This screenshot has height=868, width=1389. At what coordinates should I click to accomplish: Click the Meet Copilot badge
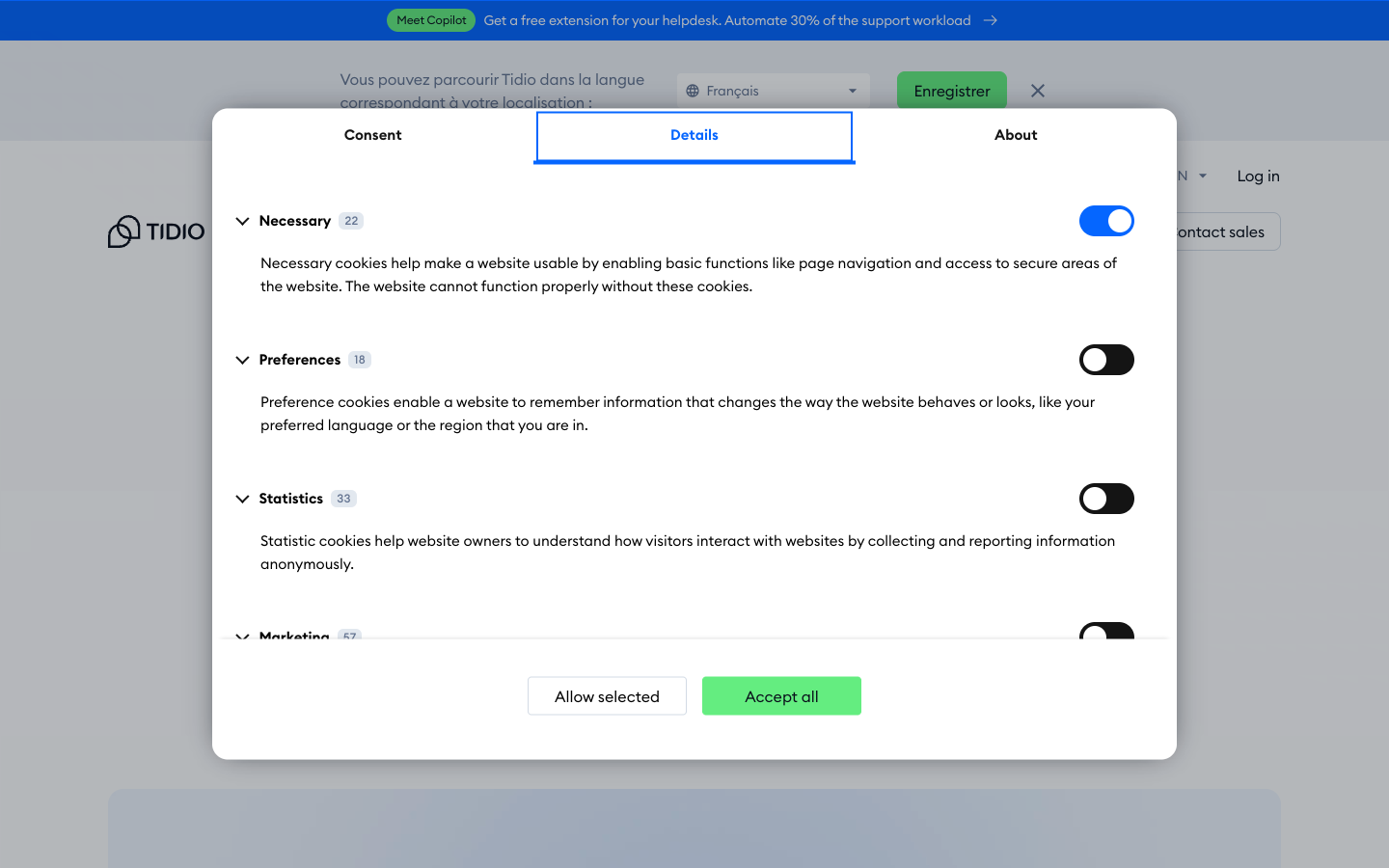coord(430,19)
